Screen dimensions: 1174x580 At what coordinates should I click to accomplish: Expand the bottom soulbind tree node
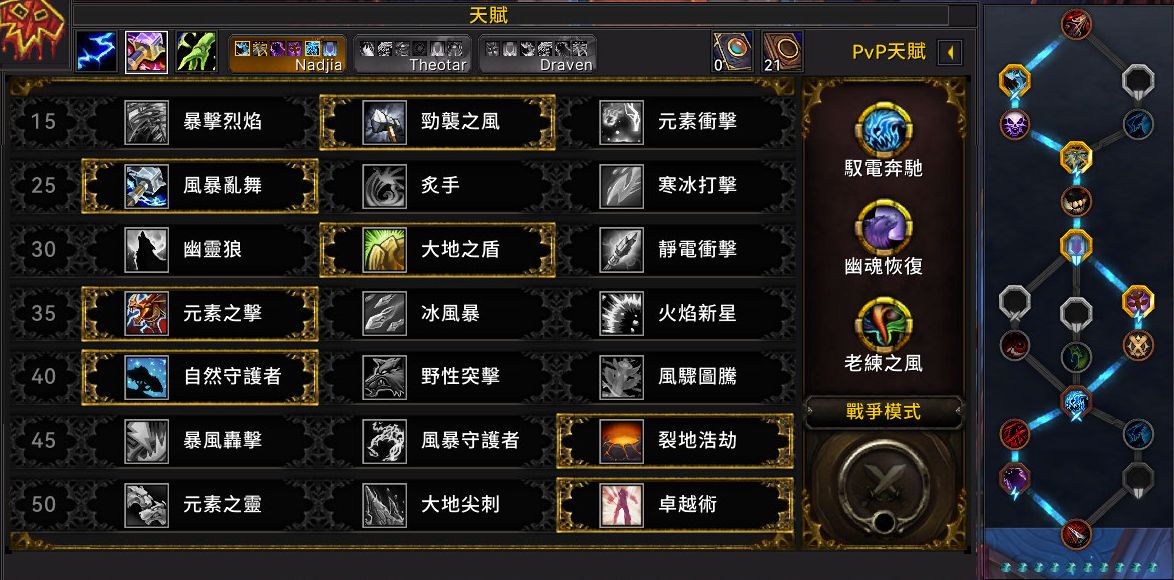pos(1076,534)
